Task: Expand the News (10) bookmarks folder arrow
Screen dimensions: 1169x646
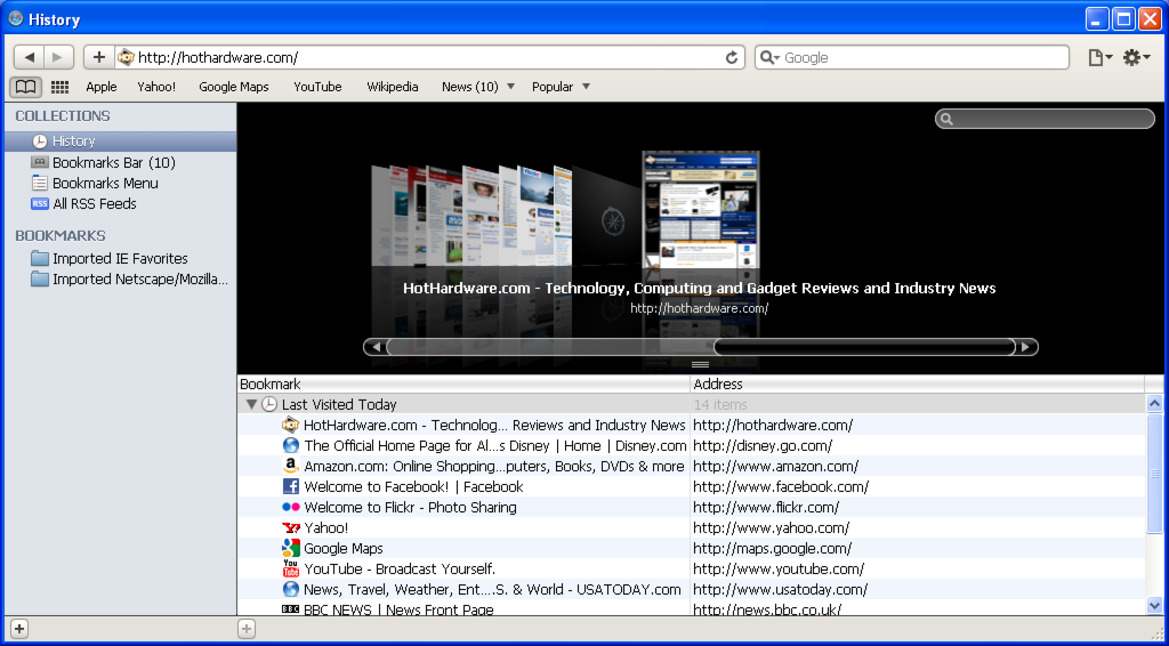Action: (511, 87)
